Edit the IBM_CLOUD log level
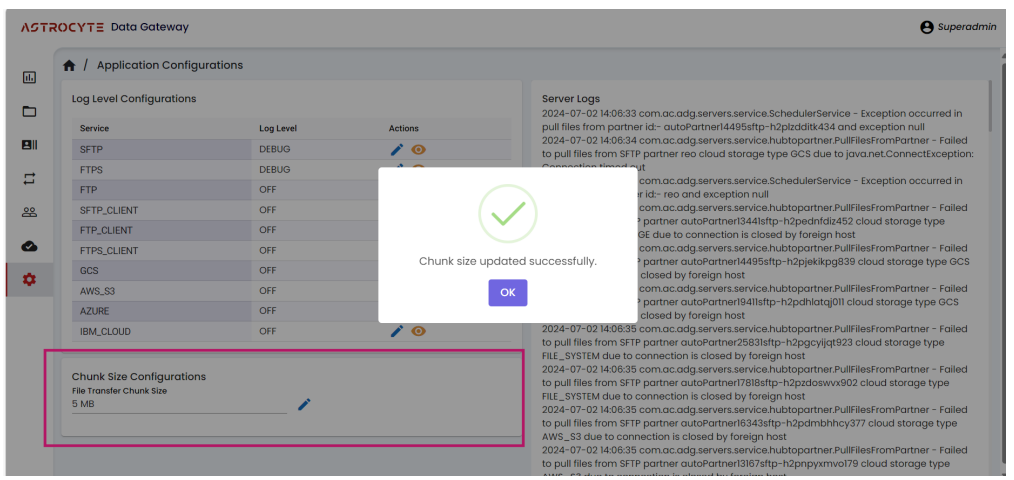The width and height of the screenshot is (1014, 480). coord(397,331)
